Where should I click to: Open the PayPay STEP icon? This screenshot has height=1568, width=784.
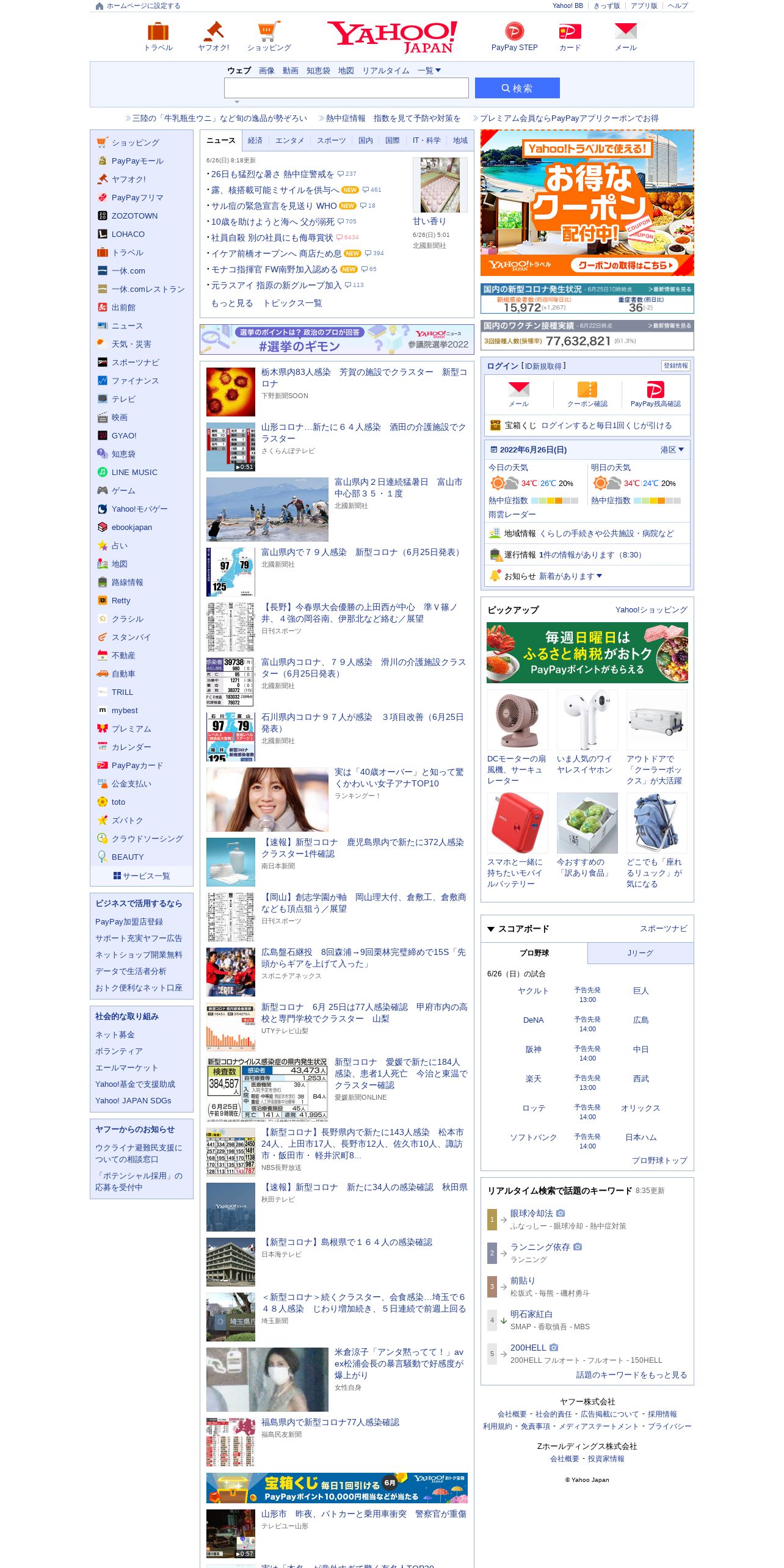(x=514, y=31)
